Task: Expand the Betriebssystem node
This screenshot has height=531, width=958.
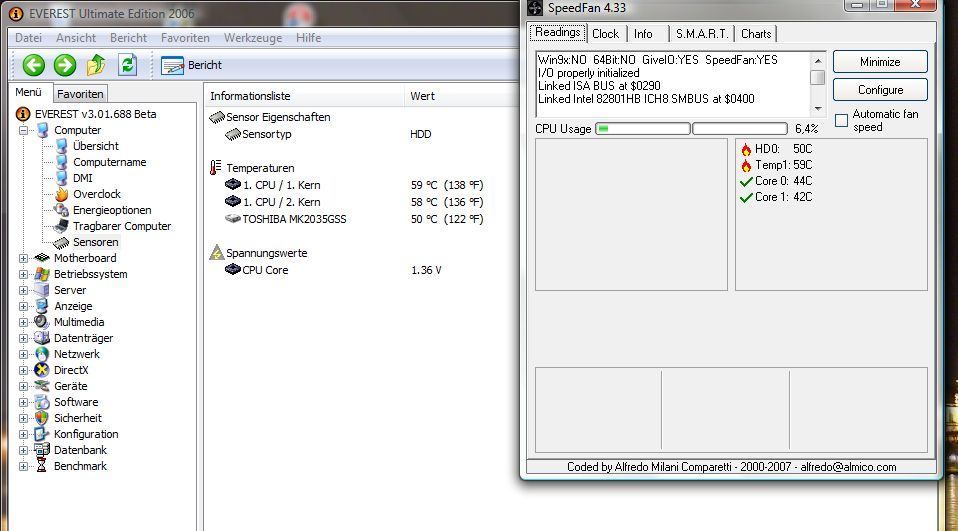Action: click(23, 274)
